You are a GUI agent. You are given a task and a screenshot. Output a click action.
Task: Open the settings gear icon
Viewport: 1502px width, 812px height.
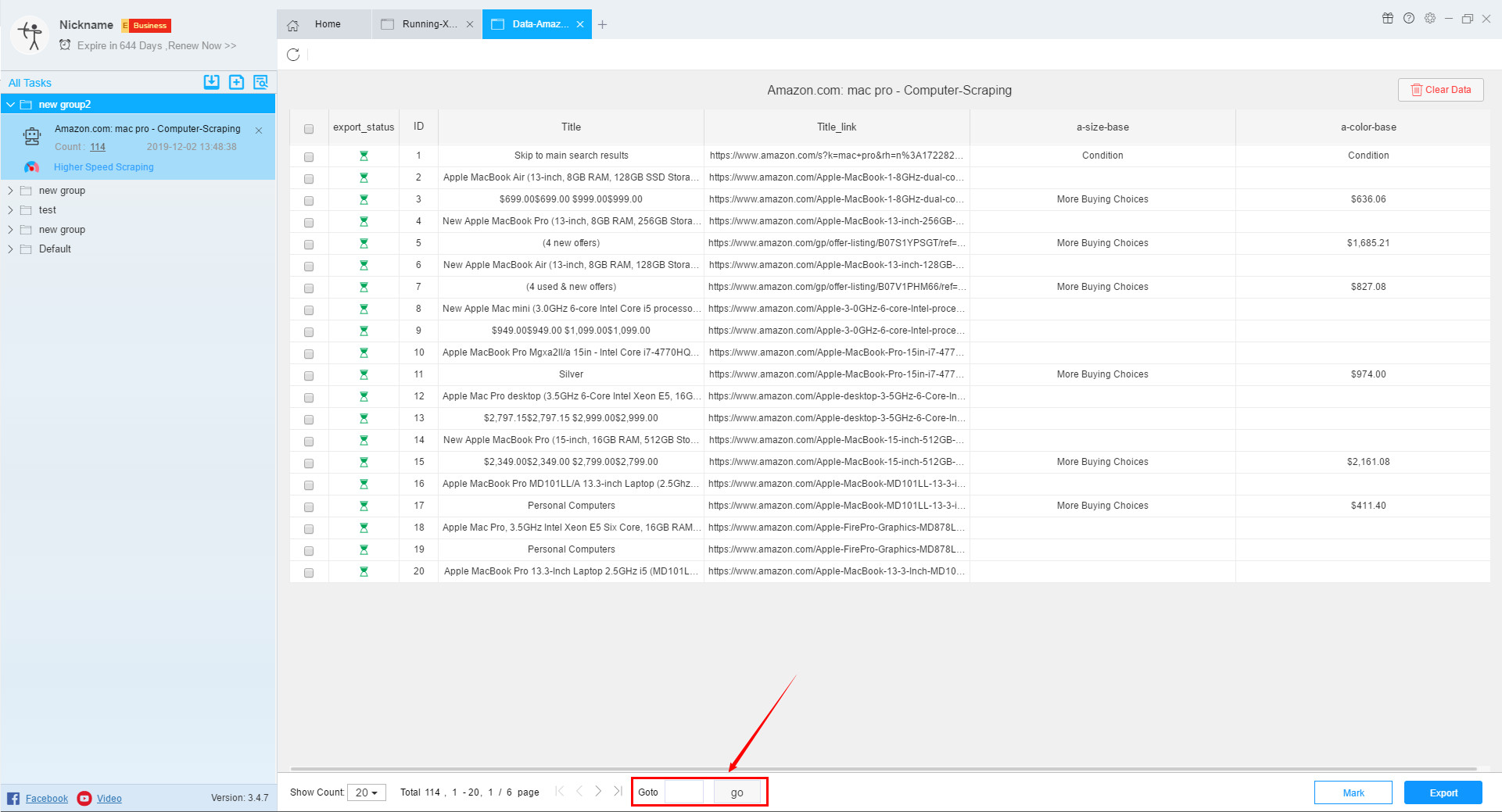(1430, 19)
